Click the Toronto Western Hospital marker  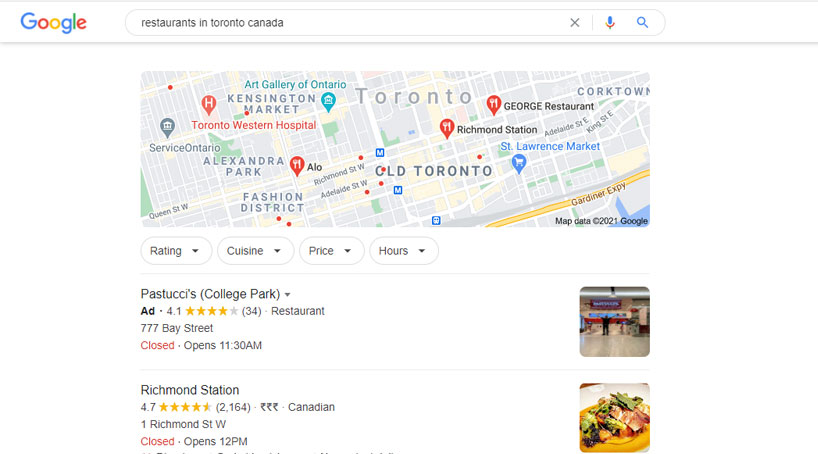pyautogui.click(x=209, y=105)
